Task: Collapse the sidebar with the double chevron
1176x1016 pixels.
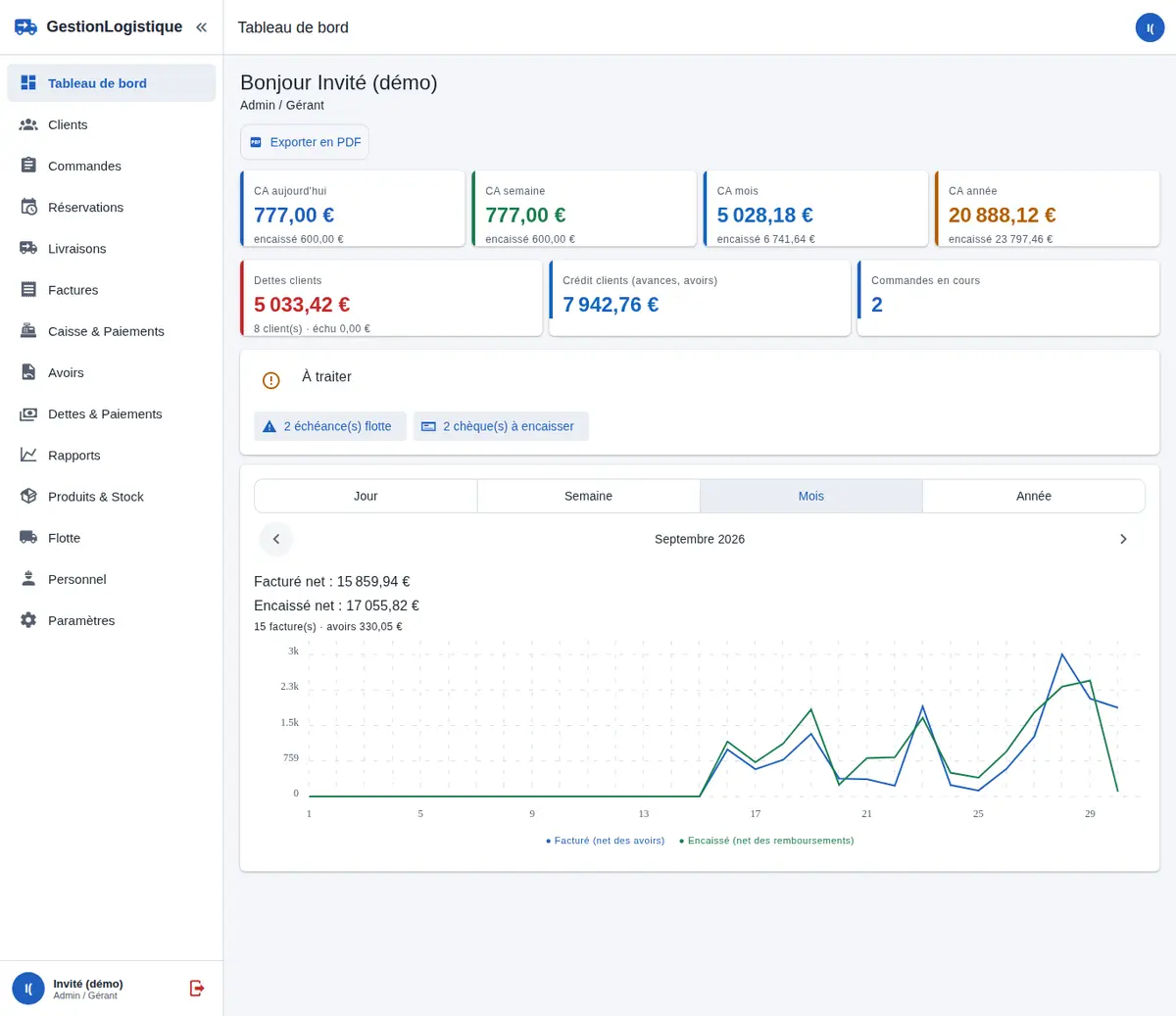Action: pos(201,27)
